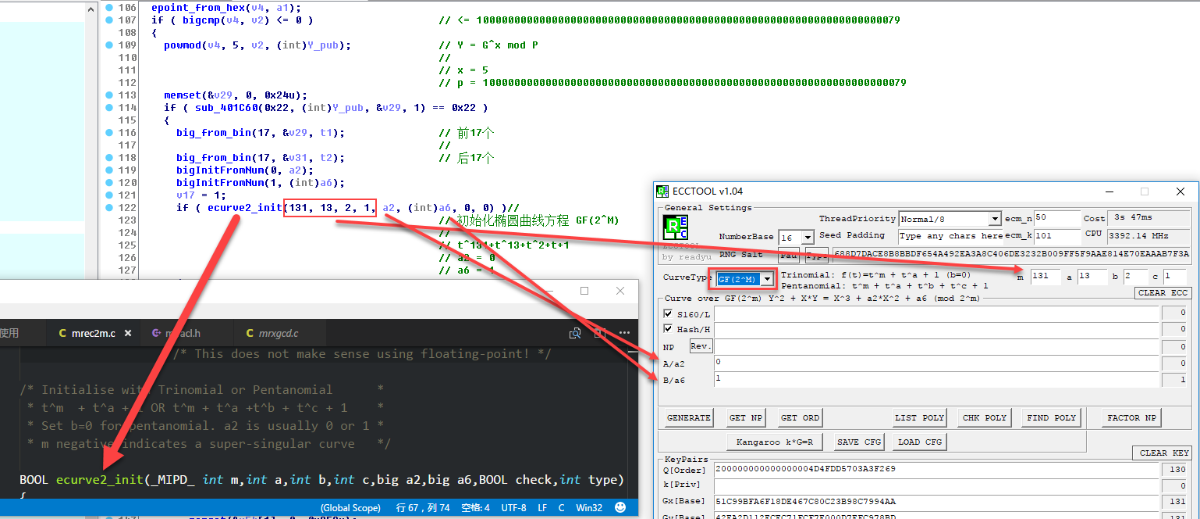Click the Kangaroo k*G=R button

pyautogui.click(x=777, y=442)
